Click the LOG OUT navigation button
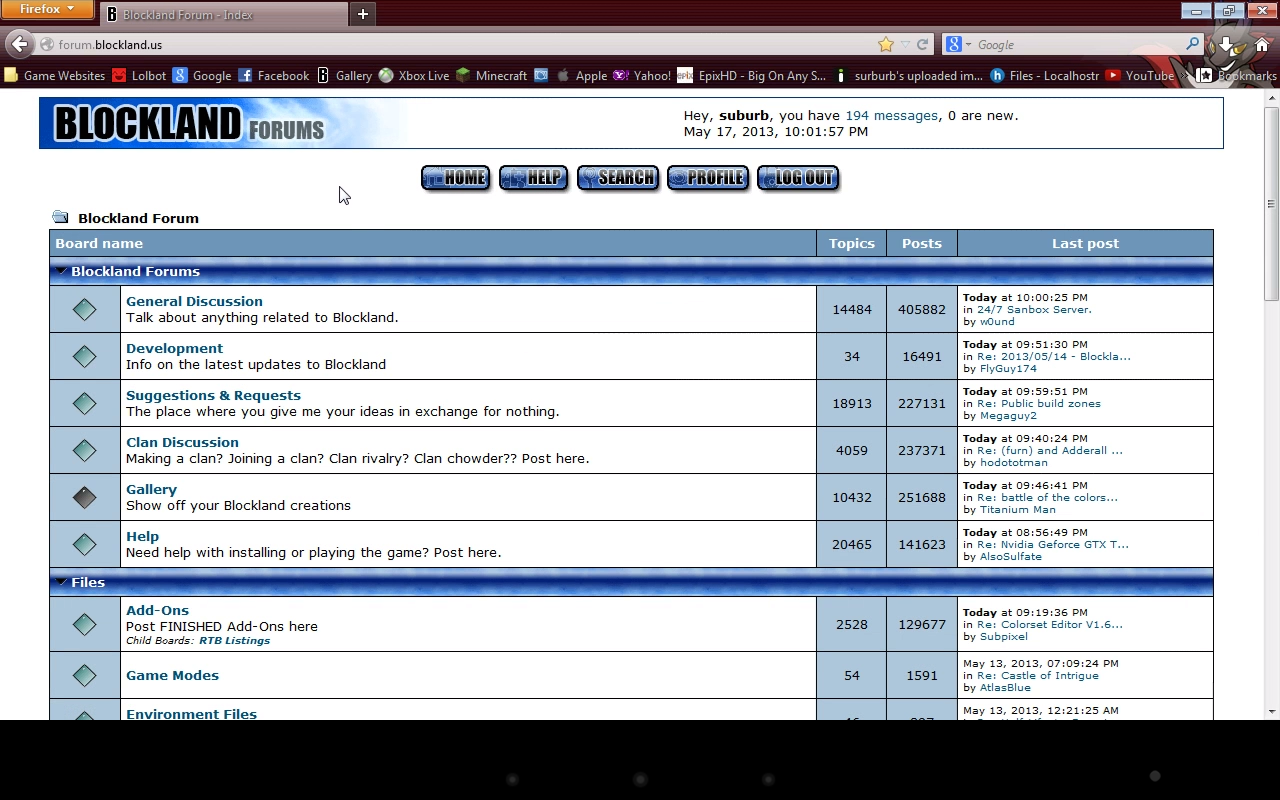Viewport: 1280px width, 800px height. pyautogui.click(x=798, y=178)
